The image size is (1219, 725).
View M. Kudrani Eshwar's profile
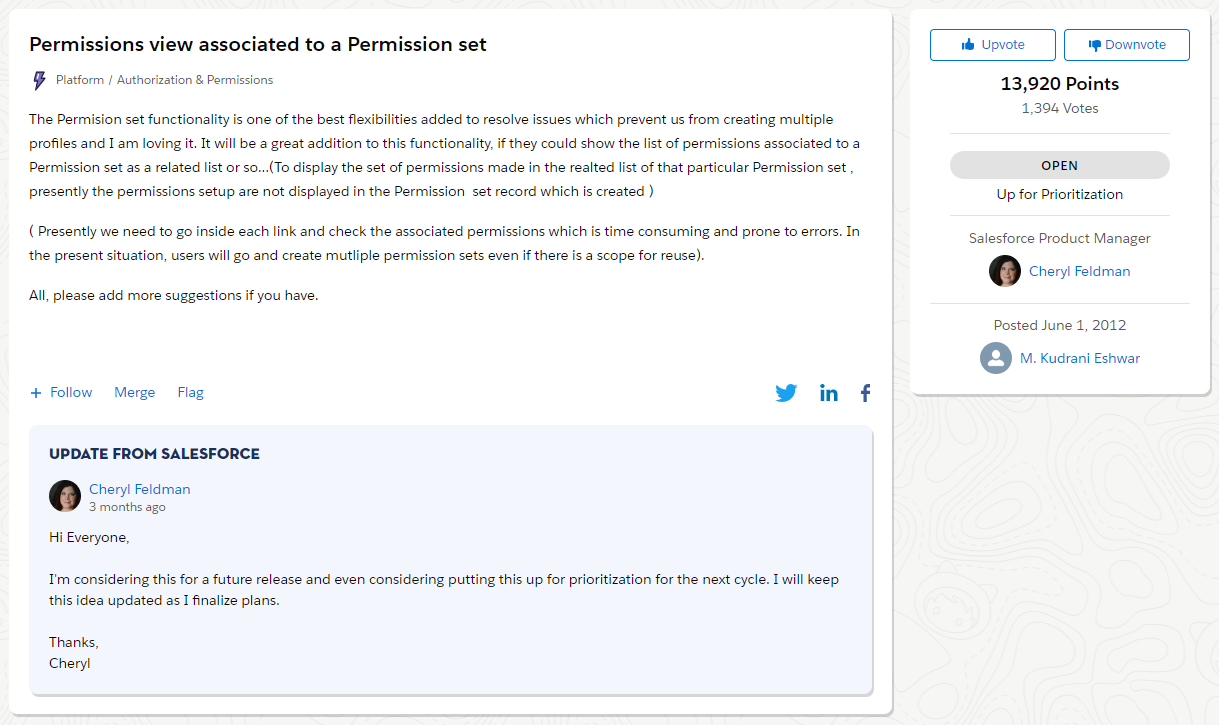coord(1079,358)
